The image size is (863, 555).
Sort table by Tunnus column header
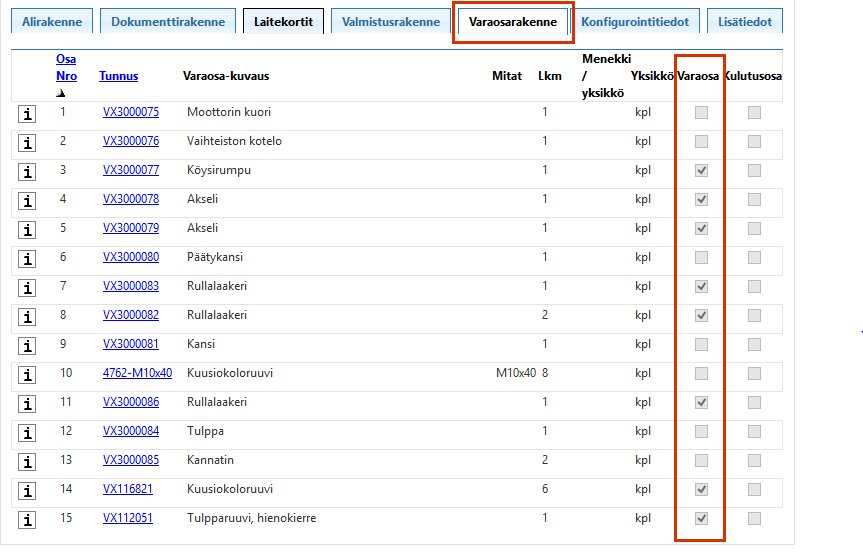[x=118, y=76]
